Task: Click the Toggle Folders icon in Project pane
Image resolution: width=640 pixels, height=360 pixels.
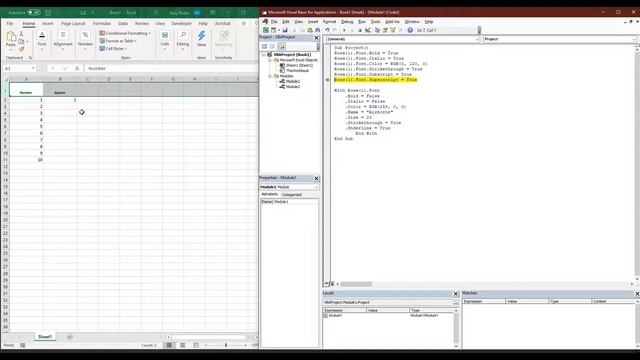Action: 282,47
